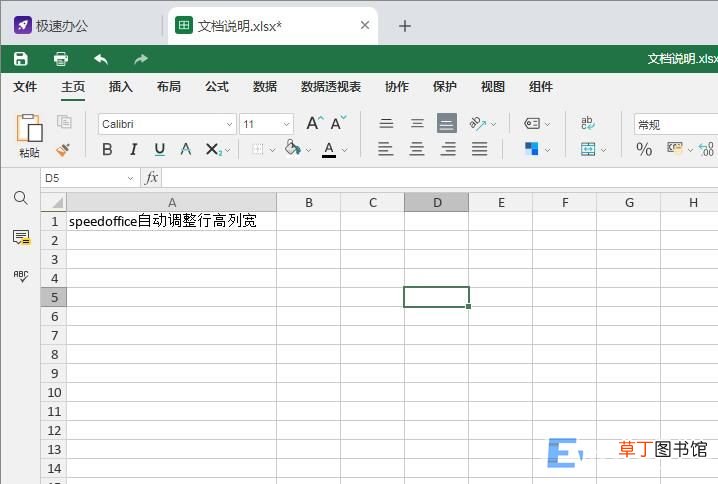The height and width of the screenshot is (484, 718).
Task: Switch to the 极速办公 home tab
Action: (x=51, y=26)
